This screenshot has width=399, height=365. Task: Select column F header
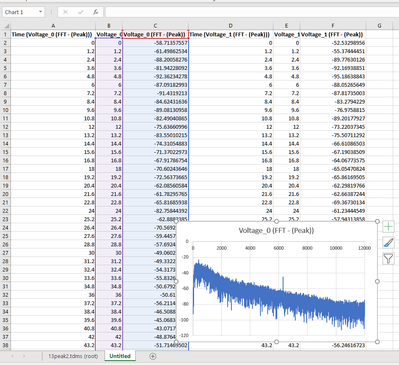333,26
